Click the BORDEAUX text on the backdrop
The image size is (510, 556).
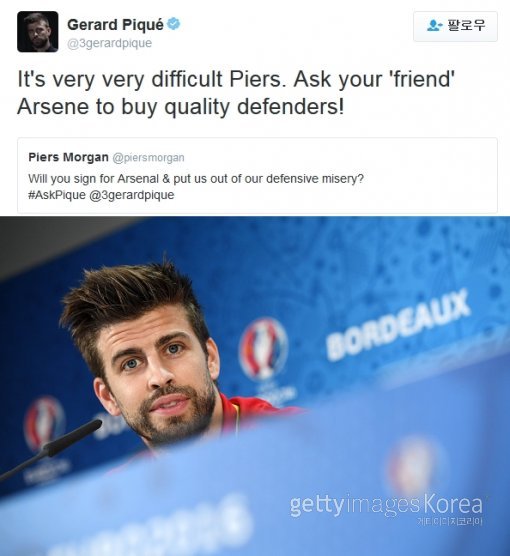[398, 324]
